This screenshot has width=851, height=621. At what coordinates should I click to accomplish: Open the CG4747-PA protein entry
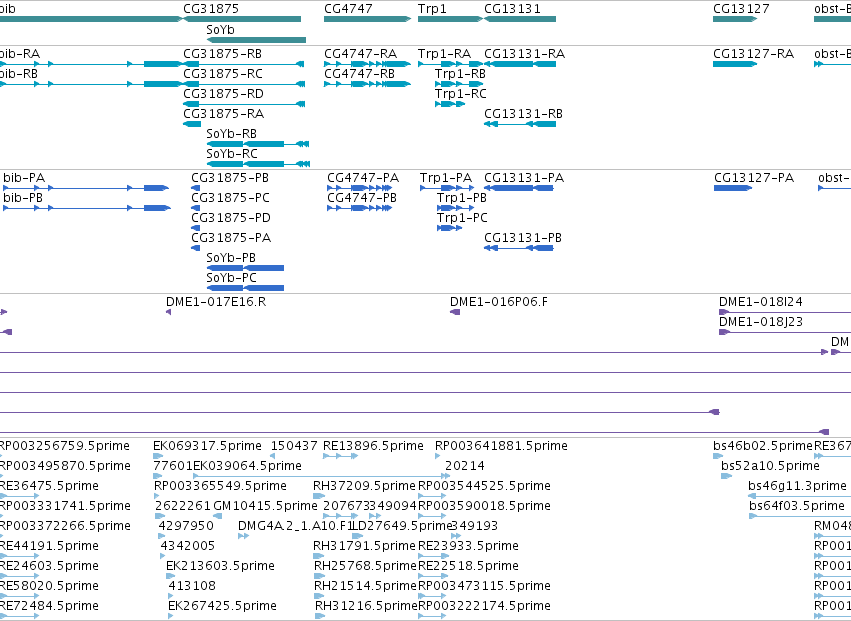[363, 178]
